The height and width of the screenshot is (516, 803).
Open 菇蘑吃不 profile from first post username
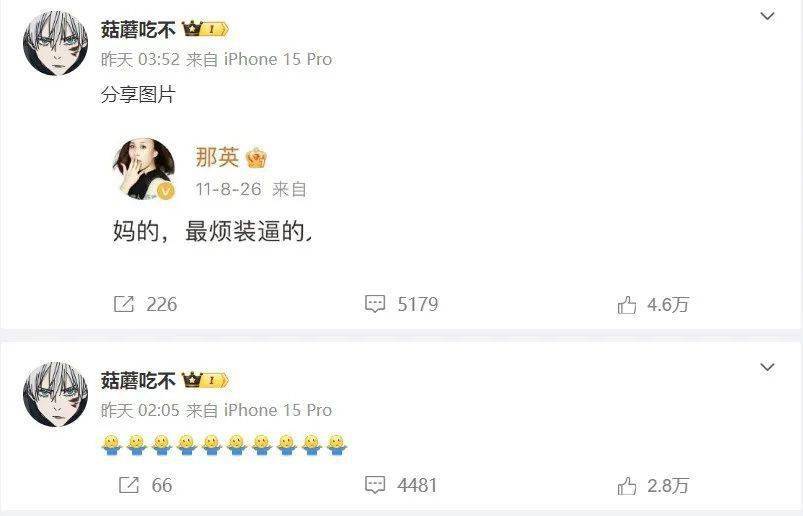(138, 30)
